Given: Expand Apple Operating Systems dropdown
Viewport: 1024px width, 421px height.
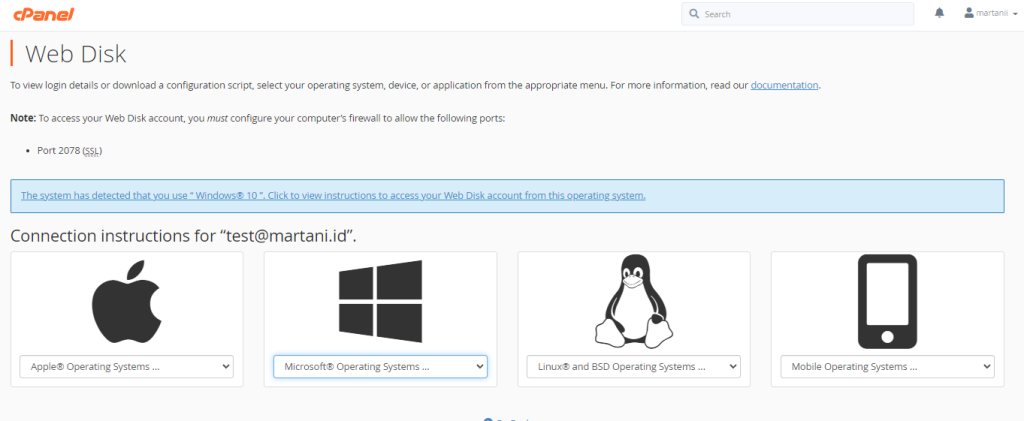Looking at the screenshot, I should [x=127, y=367].
